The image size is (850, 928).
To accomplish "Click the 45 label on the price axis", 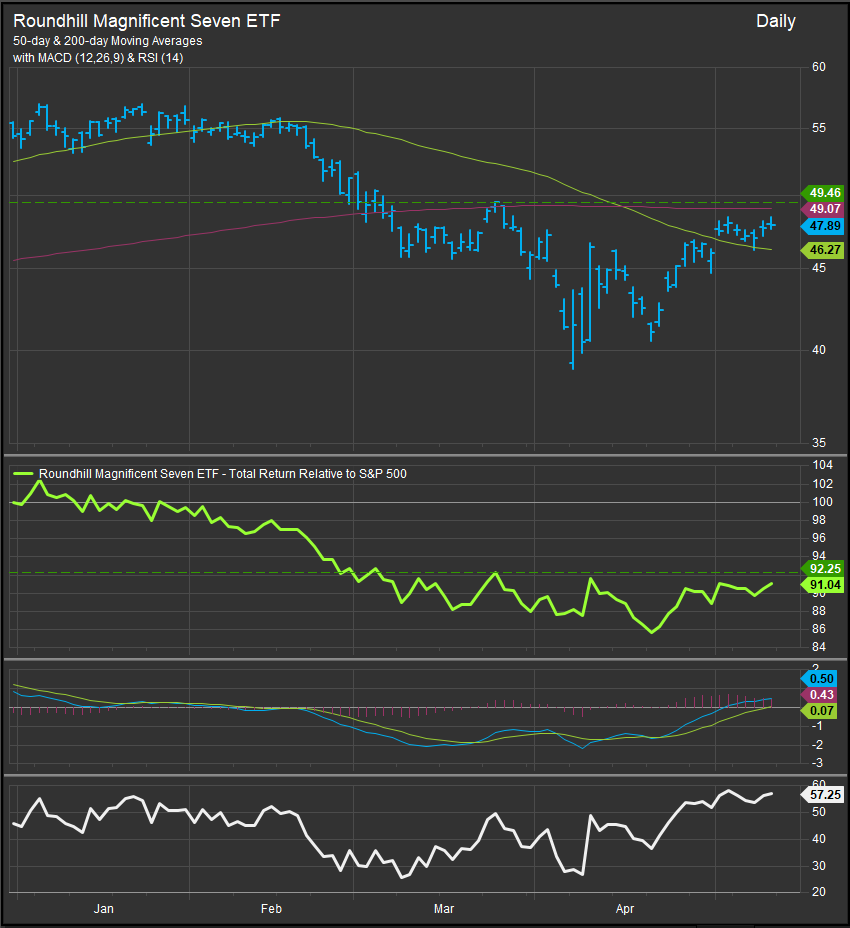I will point(819,268).
